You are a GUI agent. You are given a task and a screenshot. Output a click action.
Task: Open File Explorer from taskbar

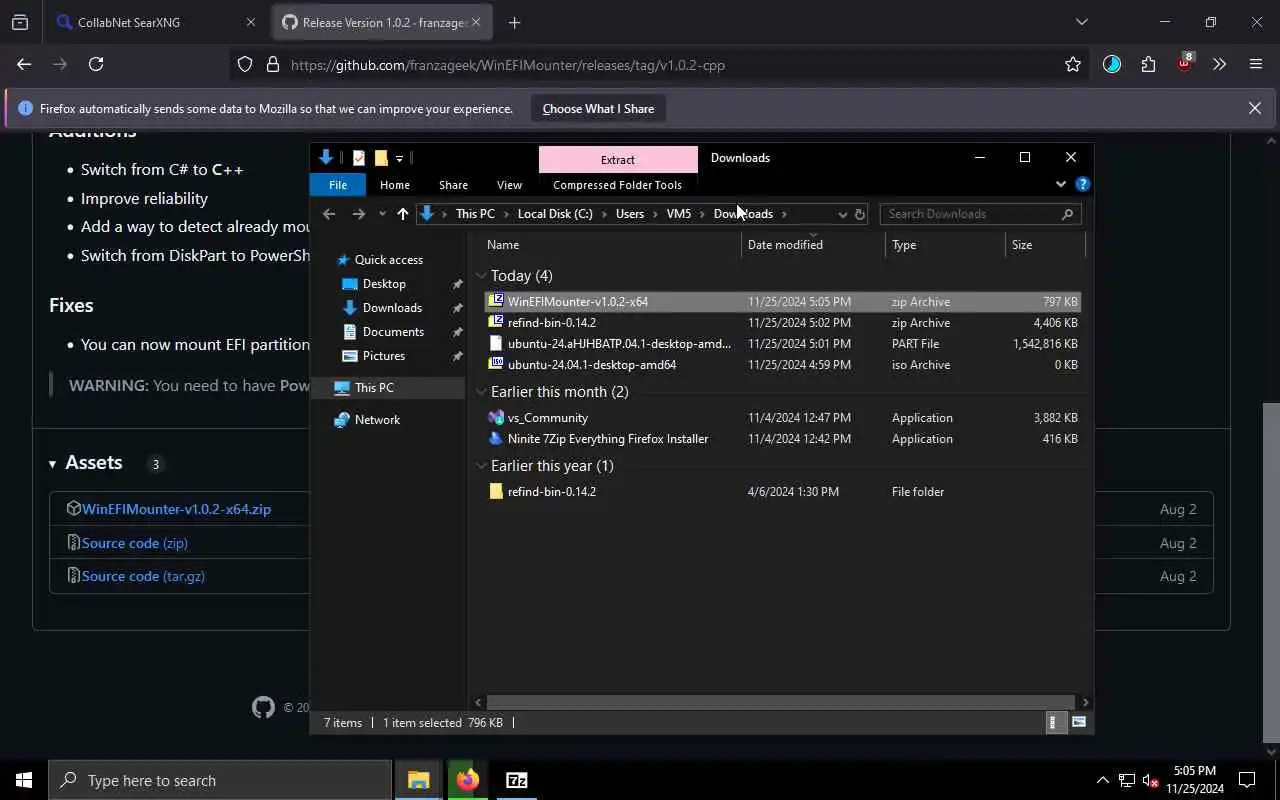(x=418, y=780)
